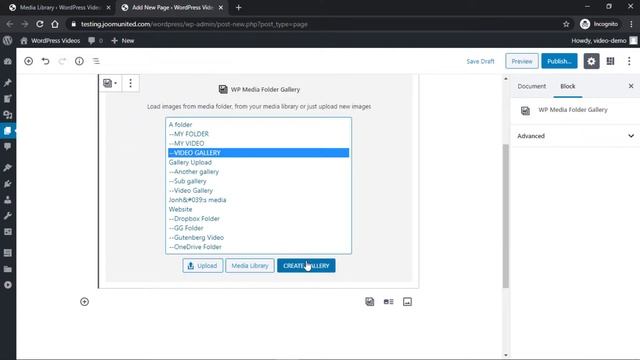Image resolution: width=640 pixels, height=360 pixels.
Task: Open Dashboard icon in admin sidebar
Action: [8, 61]
